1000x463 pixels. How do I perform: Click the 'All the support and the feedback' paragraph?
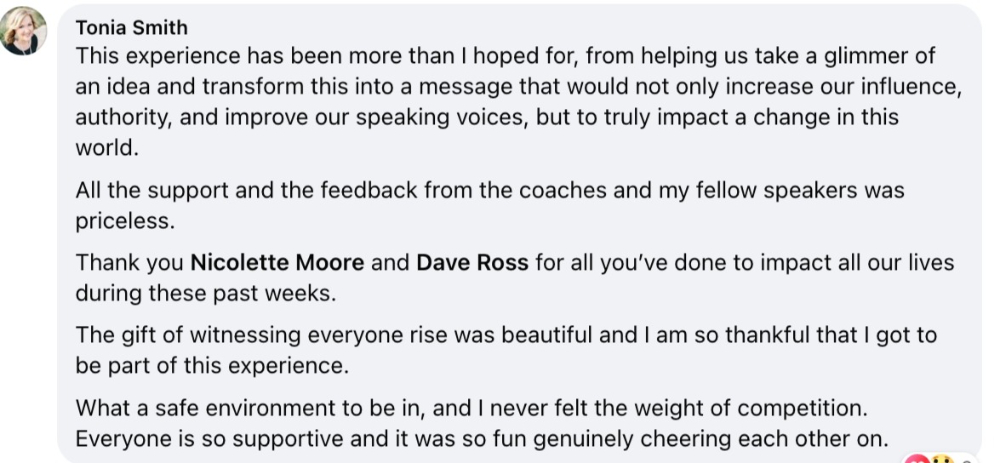tap(490, 205)
